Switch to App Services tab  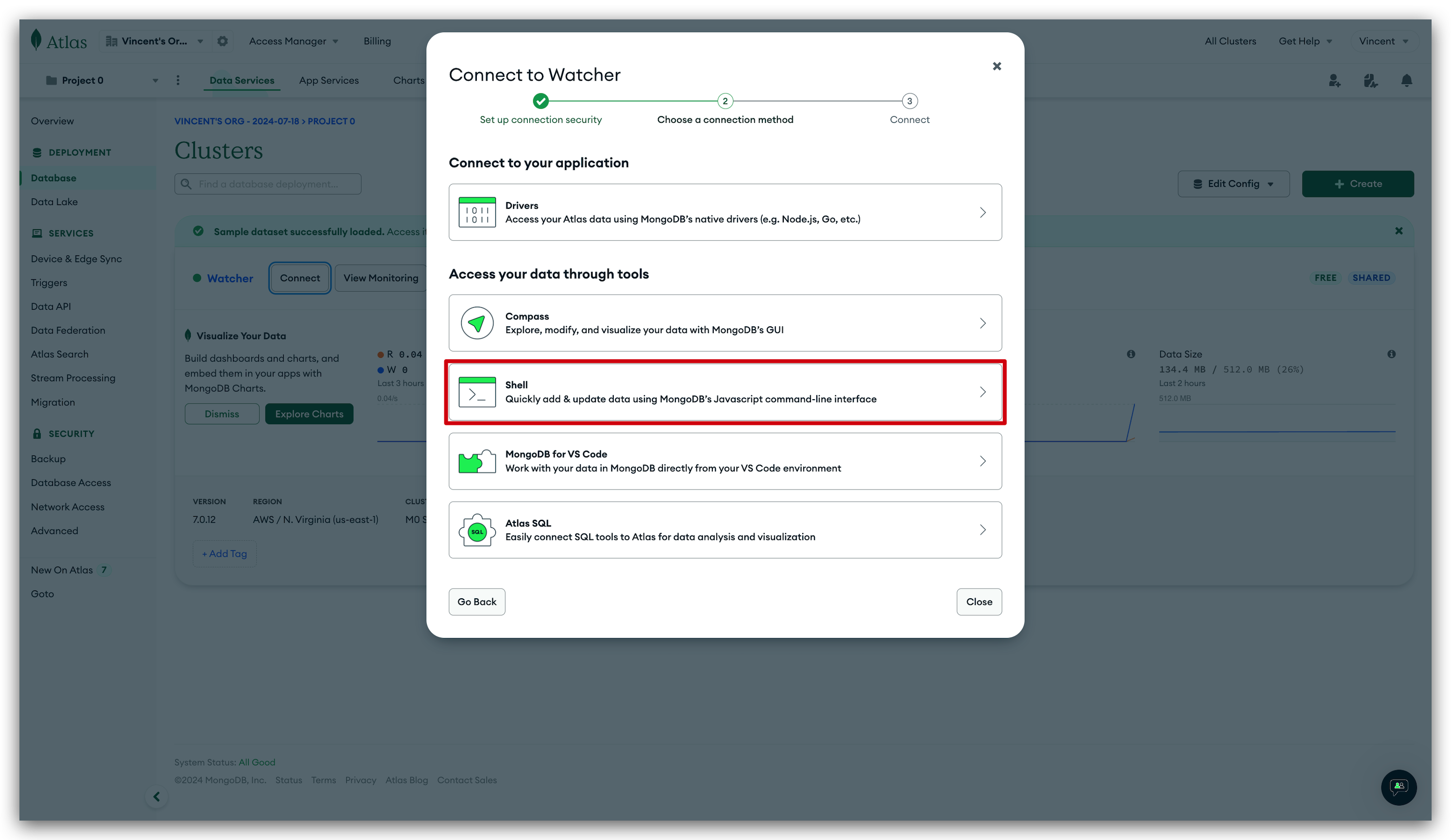point(329,80)
